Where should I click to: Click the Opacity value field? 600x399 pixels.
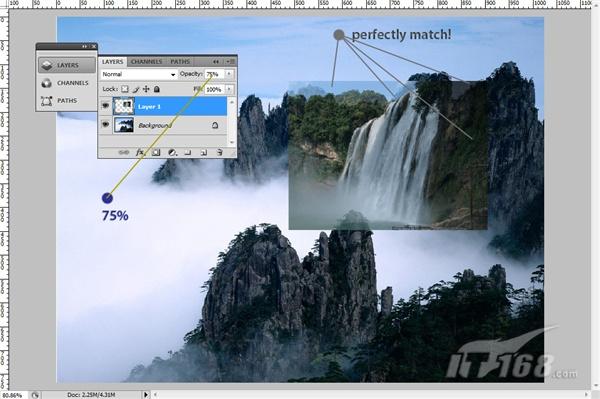(215, 74)
